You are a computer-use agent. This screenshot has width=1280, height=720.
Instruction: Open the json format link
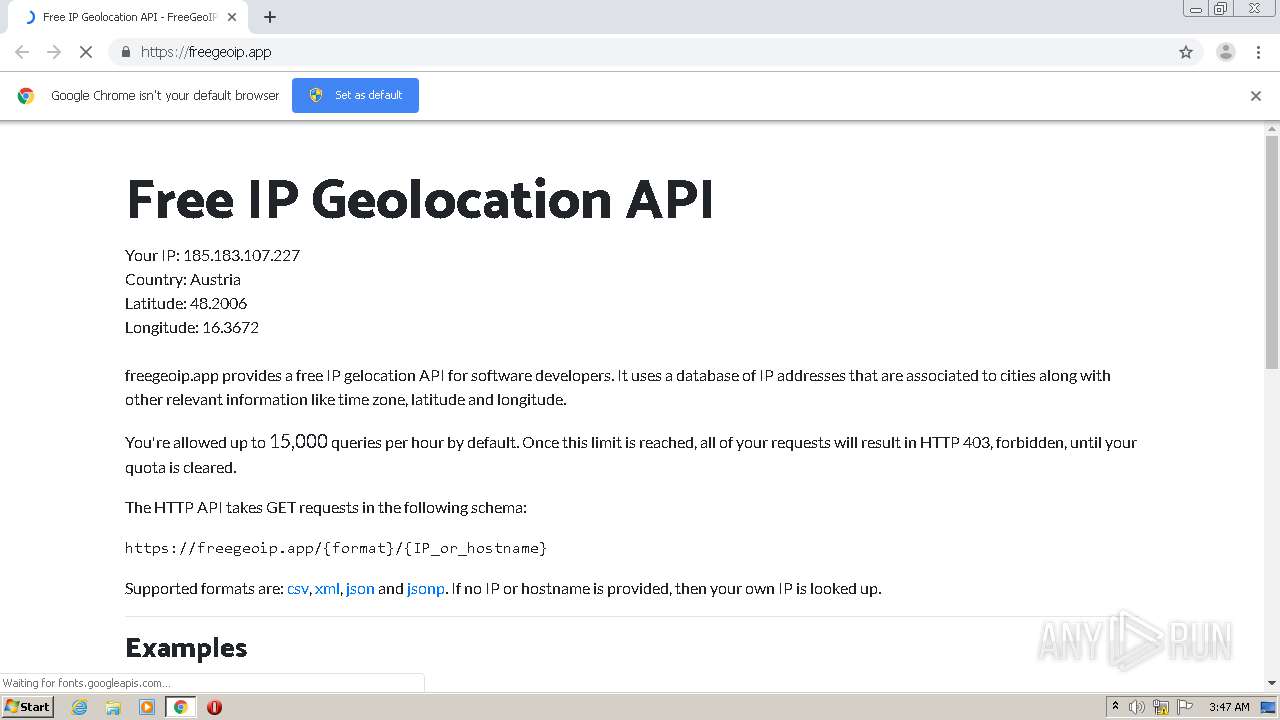tap(360, 589)
